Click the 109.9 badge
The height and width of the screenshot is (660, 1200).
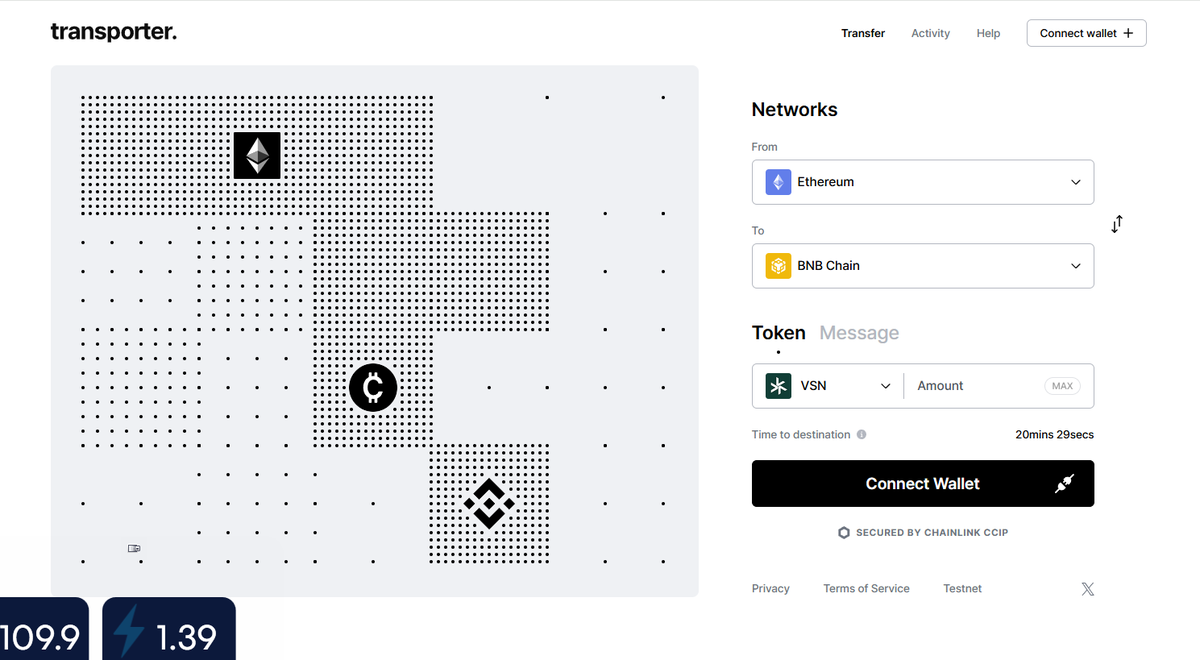click(x=44, y=629)
